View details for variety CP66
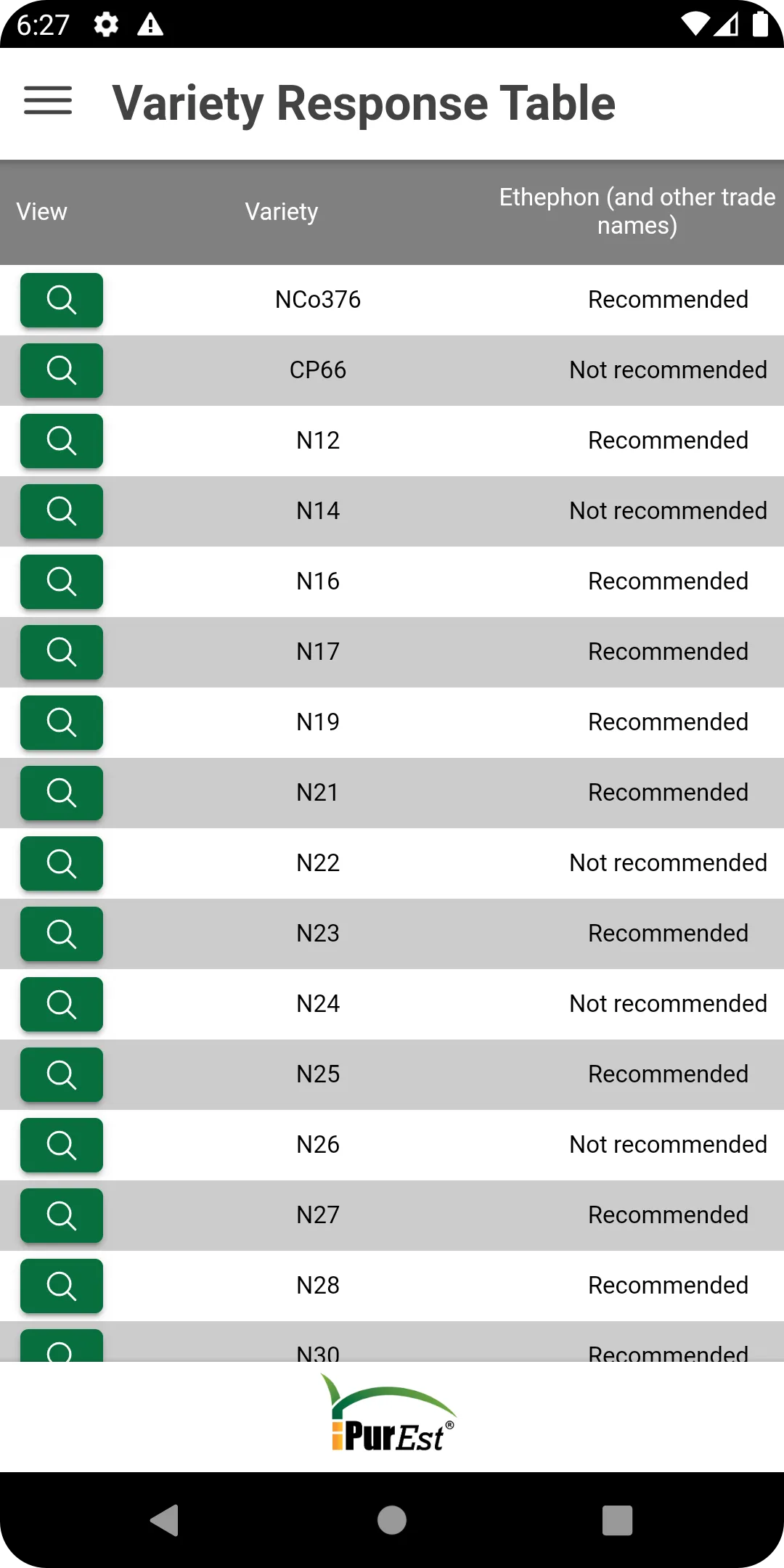The height and width of the screenshot is (1568, 784). 62,370
